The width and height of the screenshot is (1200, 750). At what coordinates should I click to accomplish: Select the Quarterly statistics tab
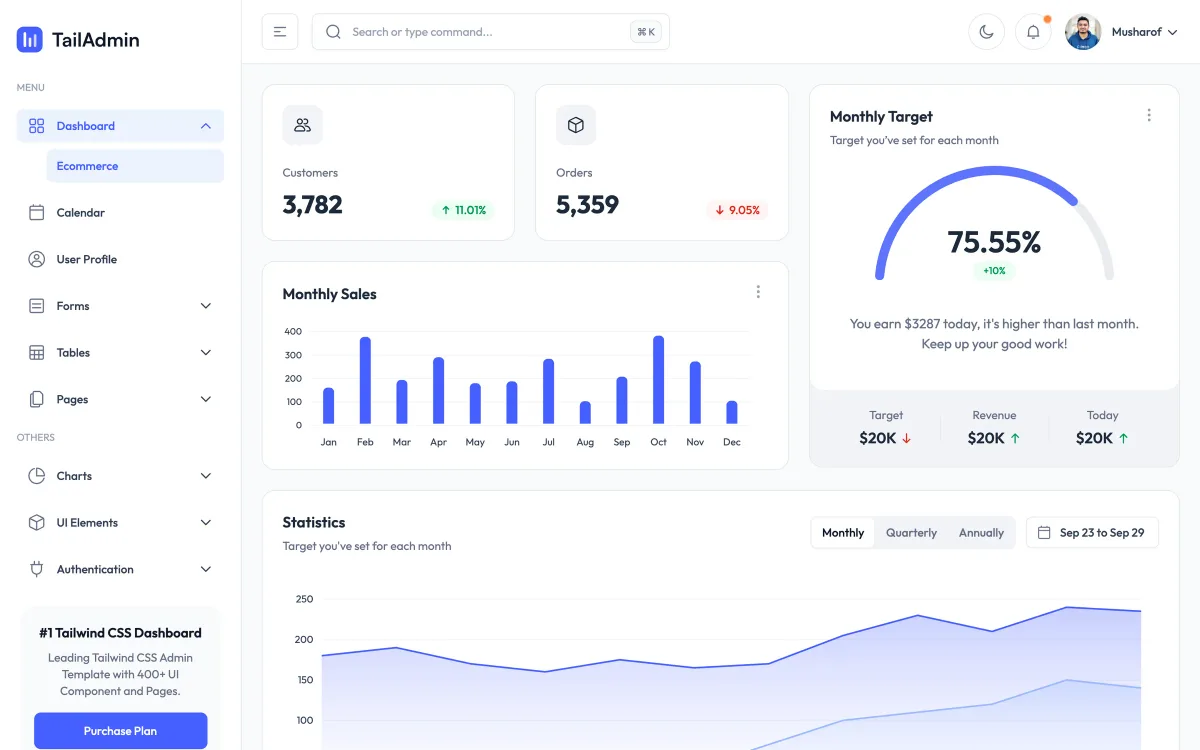pyautogui.click(x=911, y=533)
